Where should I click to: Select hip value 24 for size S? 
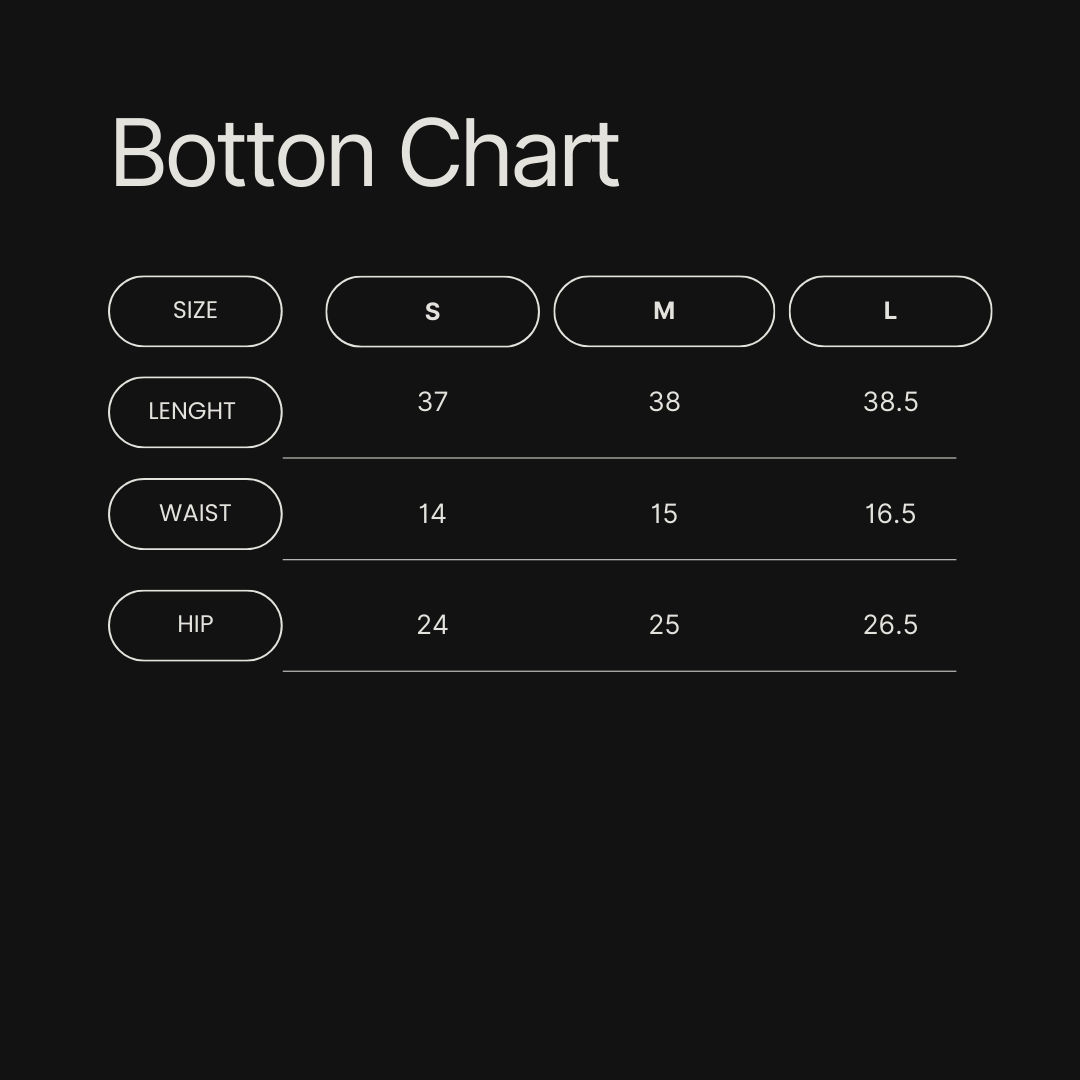(432, 625)
